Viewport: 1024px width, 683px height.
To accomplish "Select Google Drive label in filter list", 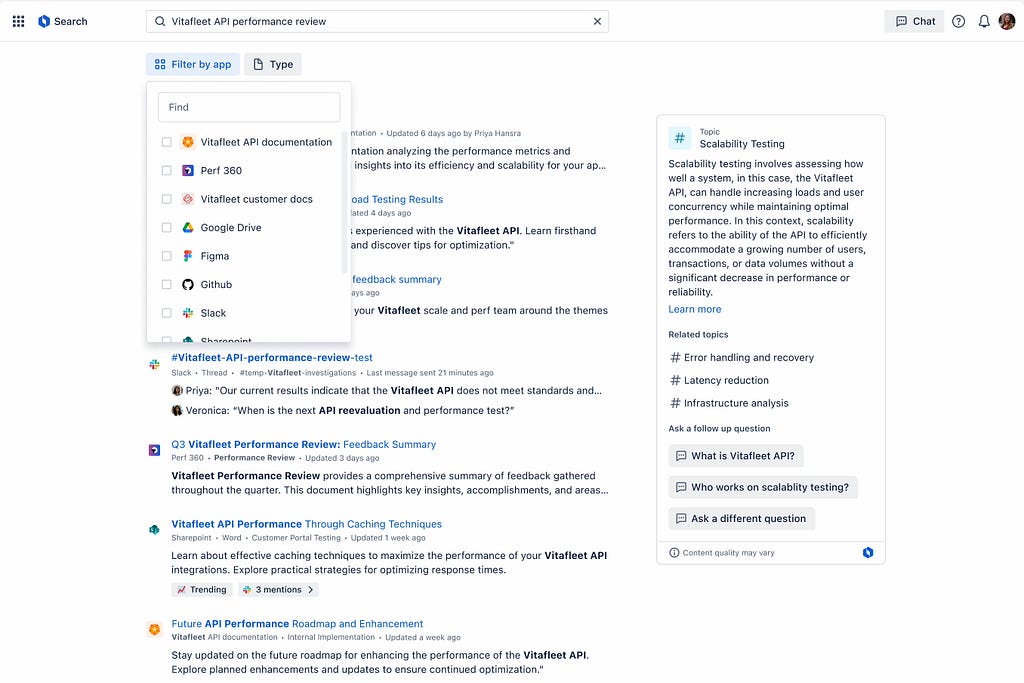I will click(x=231, y=227).
